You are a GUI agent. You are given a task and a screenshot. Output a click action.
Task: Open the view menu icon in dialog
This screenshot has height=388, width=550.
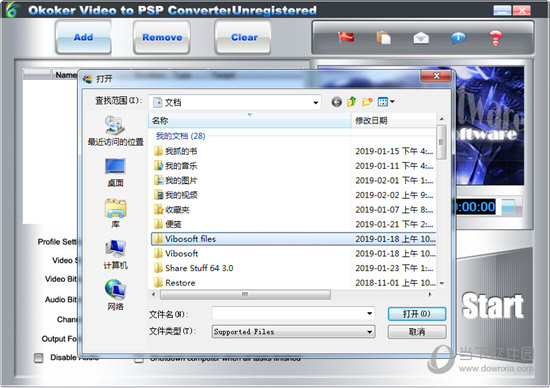pyautogui.click(x=386, y=102)
